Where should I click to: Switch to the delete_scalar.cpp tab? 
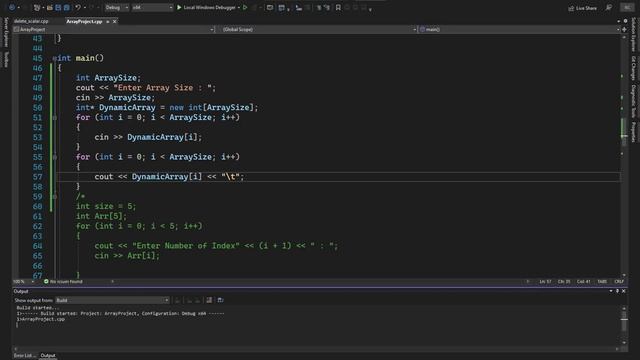coord(31,21)
